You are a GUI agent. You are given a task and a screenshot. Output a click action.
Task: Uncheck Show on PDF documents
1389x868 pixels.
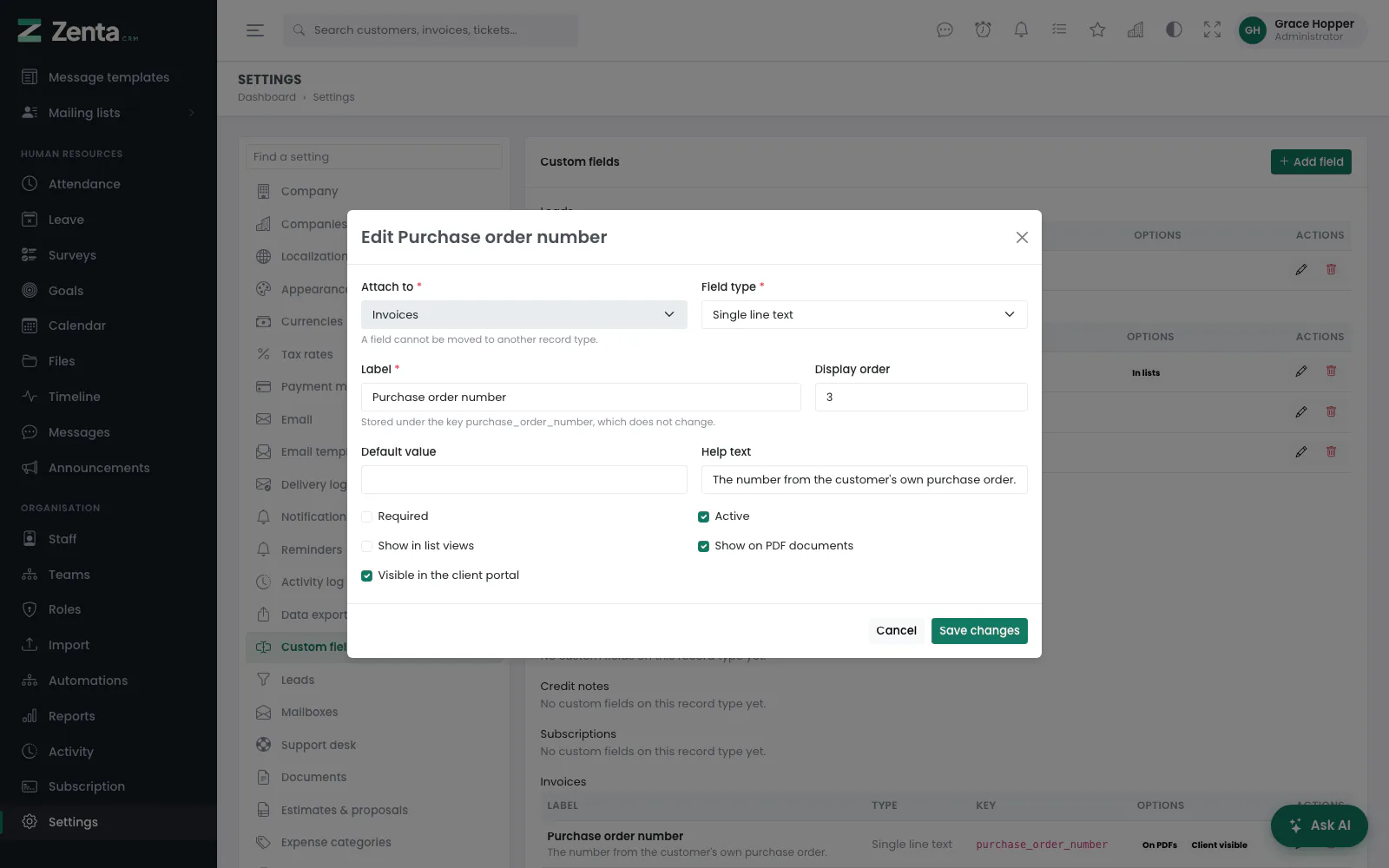pos(703,546)
